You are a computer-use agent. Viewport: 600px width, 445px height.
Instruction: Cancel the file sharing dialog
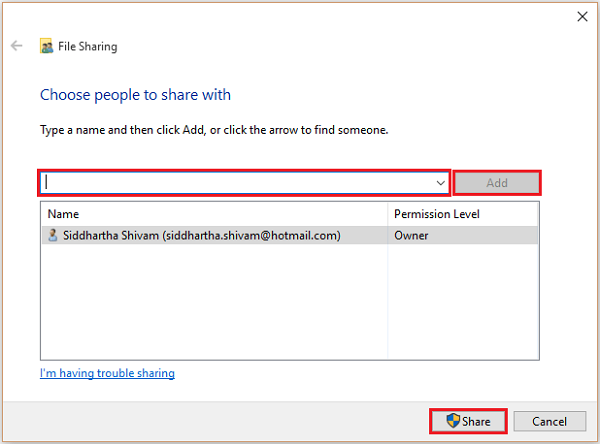(x=549, y=421)
